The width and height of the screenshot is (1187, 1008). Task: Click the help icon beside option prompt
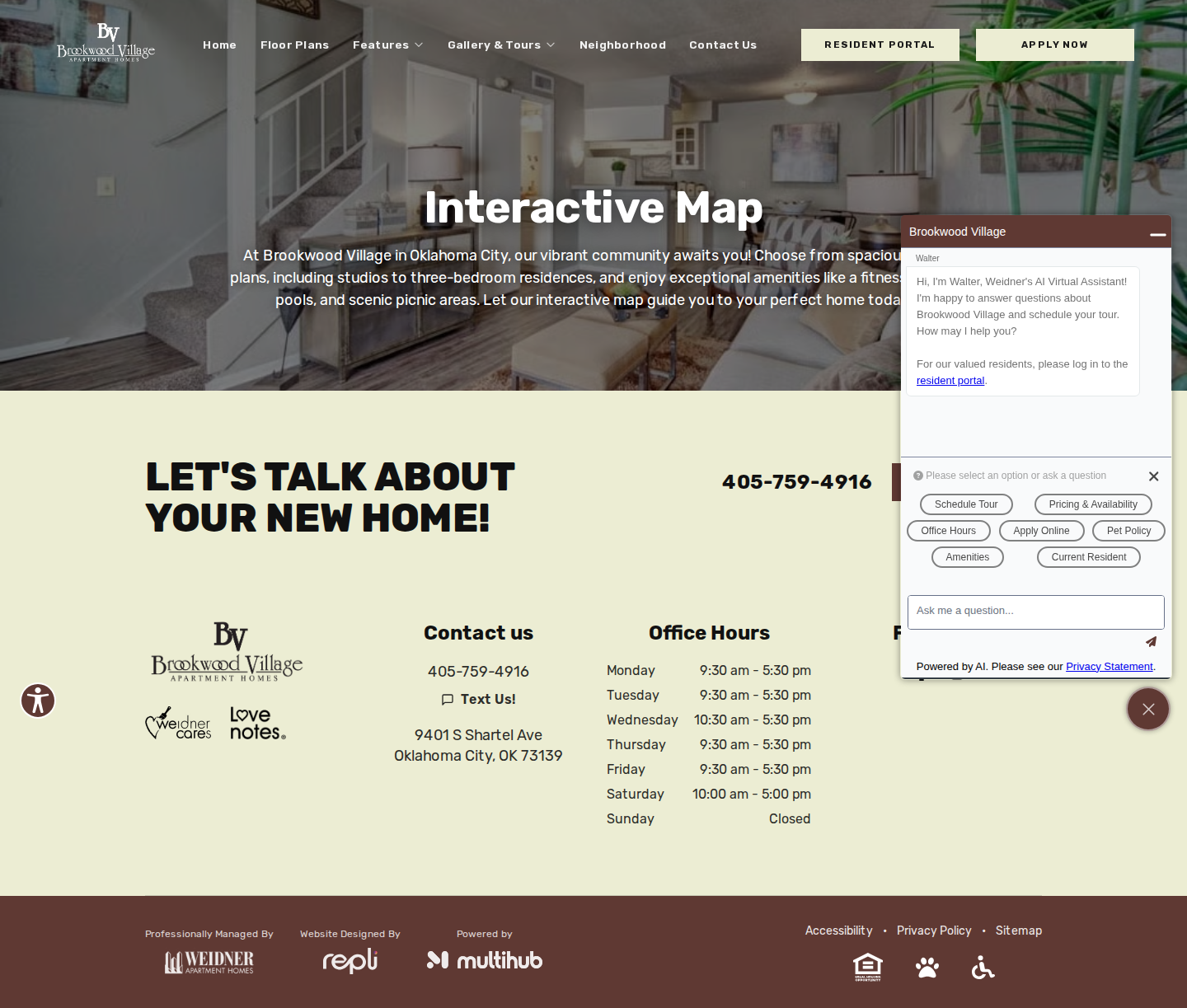click(x=917, y=476)
